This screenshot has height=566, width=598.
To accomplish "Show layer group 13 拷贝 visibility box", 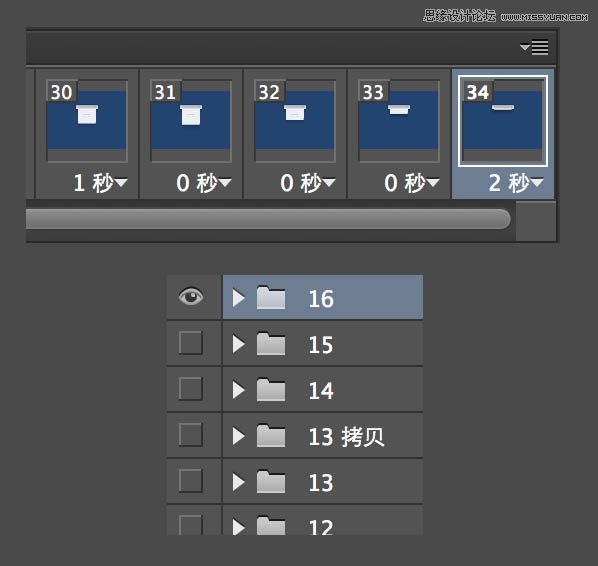I will [190, 434].
